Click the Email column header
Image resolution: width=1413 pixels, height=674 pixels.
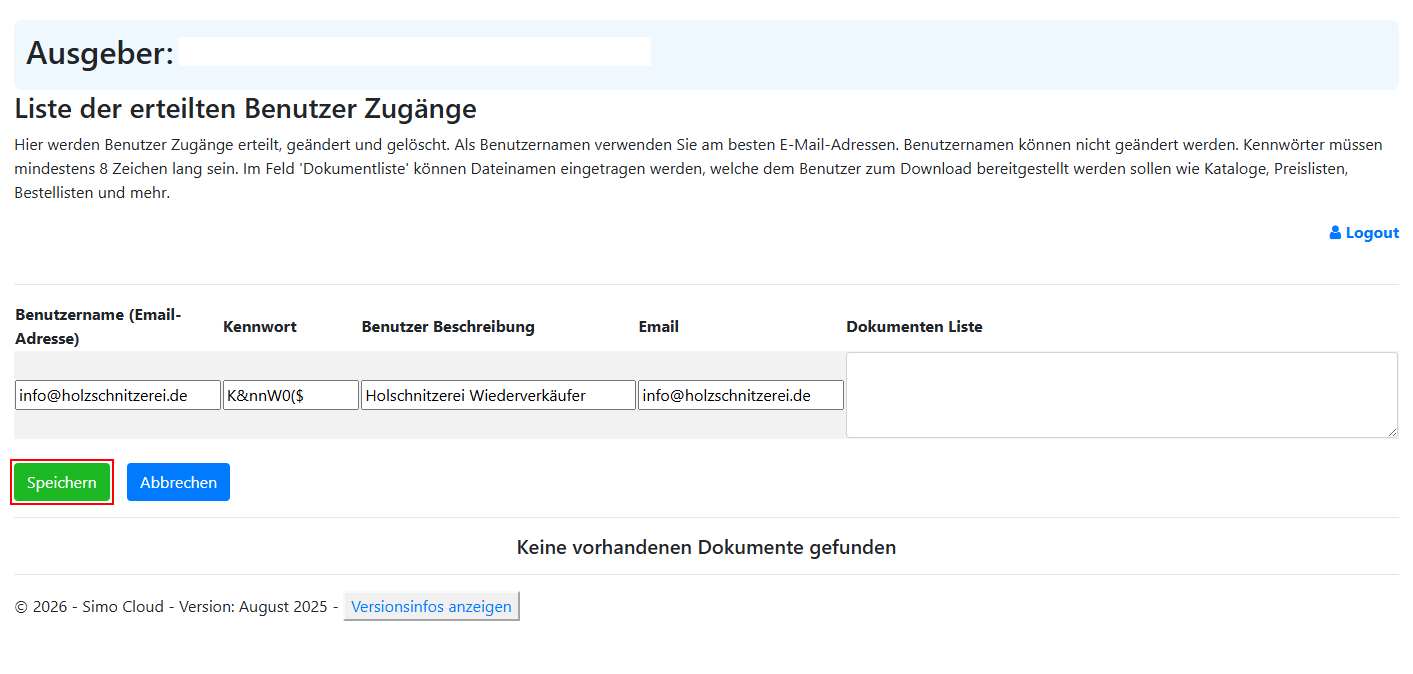tap(659, 327)
